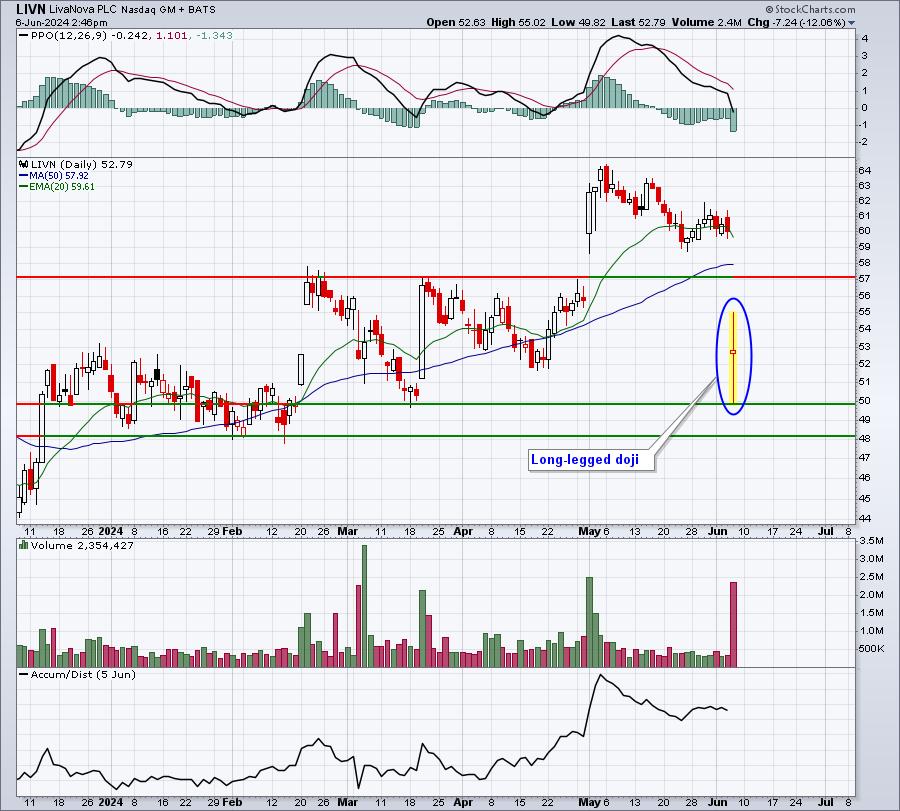Click the small red doji candle body

click(x=733, y=352)
